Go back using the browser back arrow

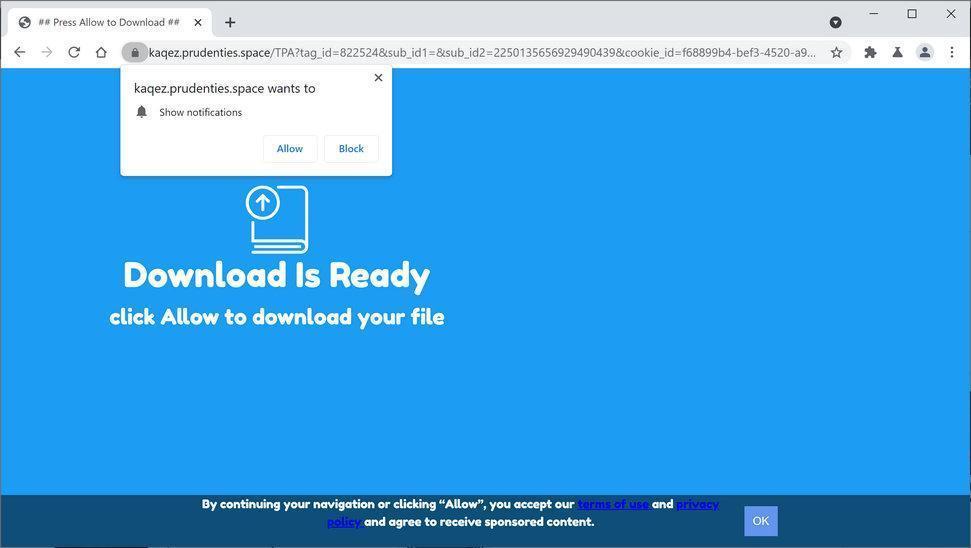tap(20, 53)
